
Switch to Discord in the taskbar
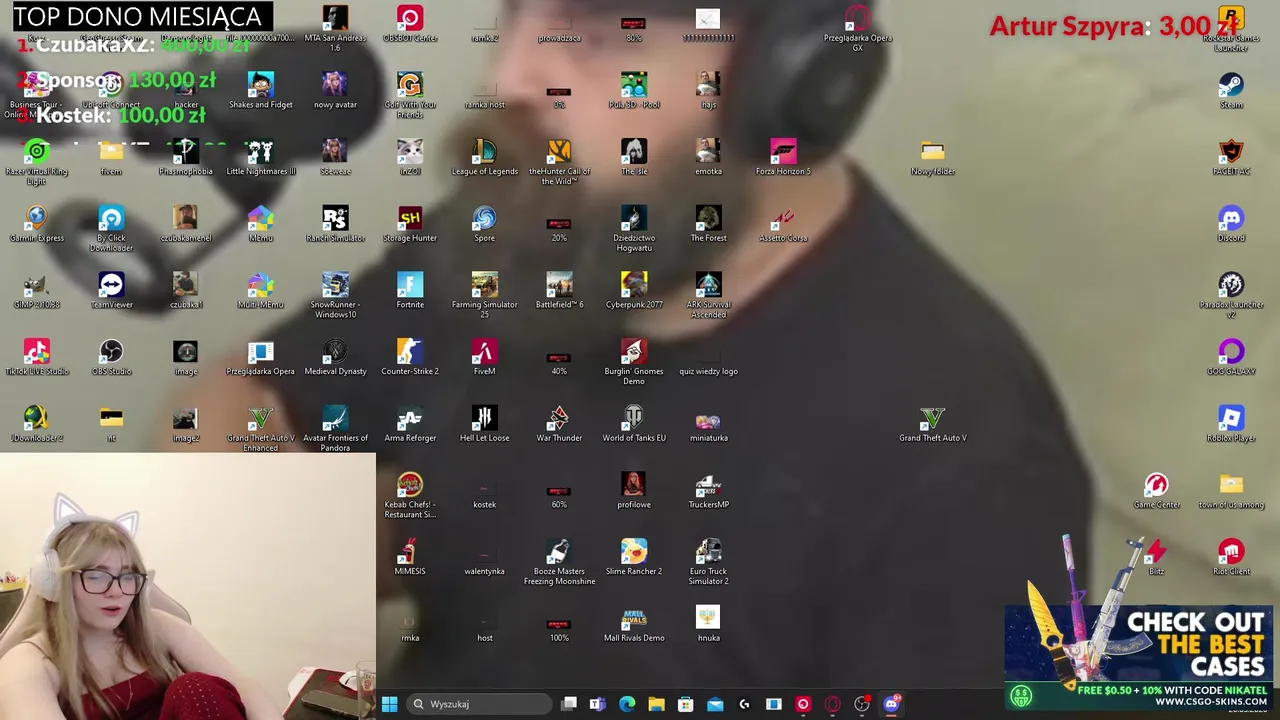[x=891, y=704]
